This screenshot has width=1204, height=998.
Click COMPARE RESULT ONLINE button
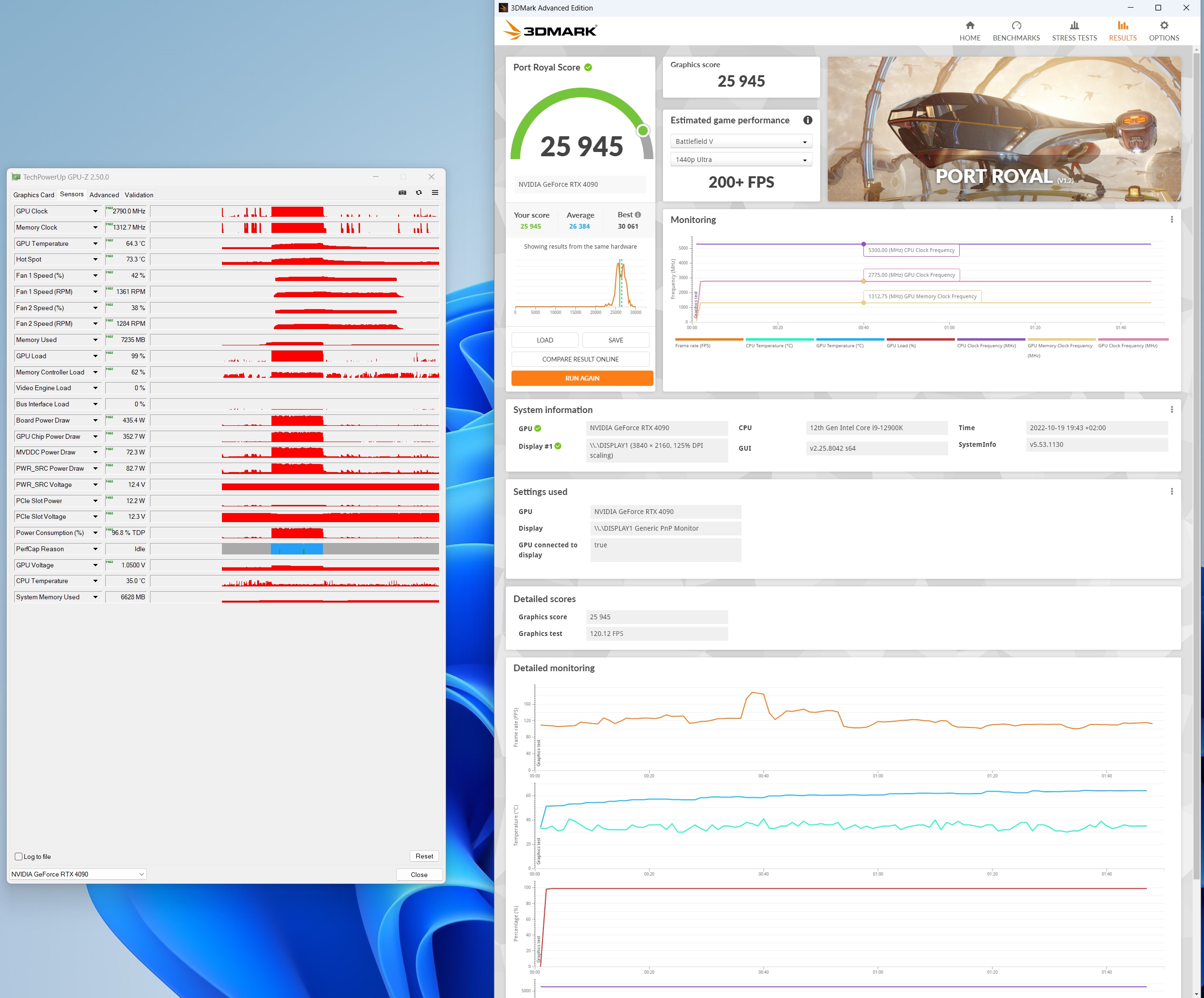(580, 360)
